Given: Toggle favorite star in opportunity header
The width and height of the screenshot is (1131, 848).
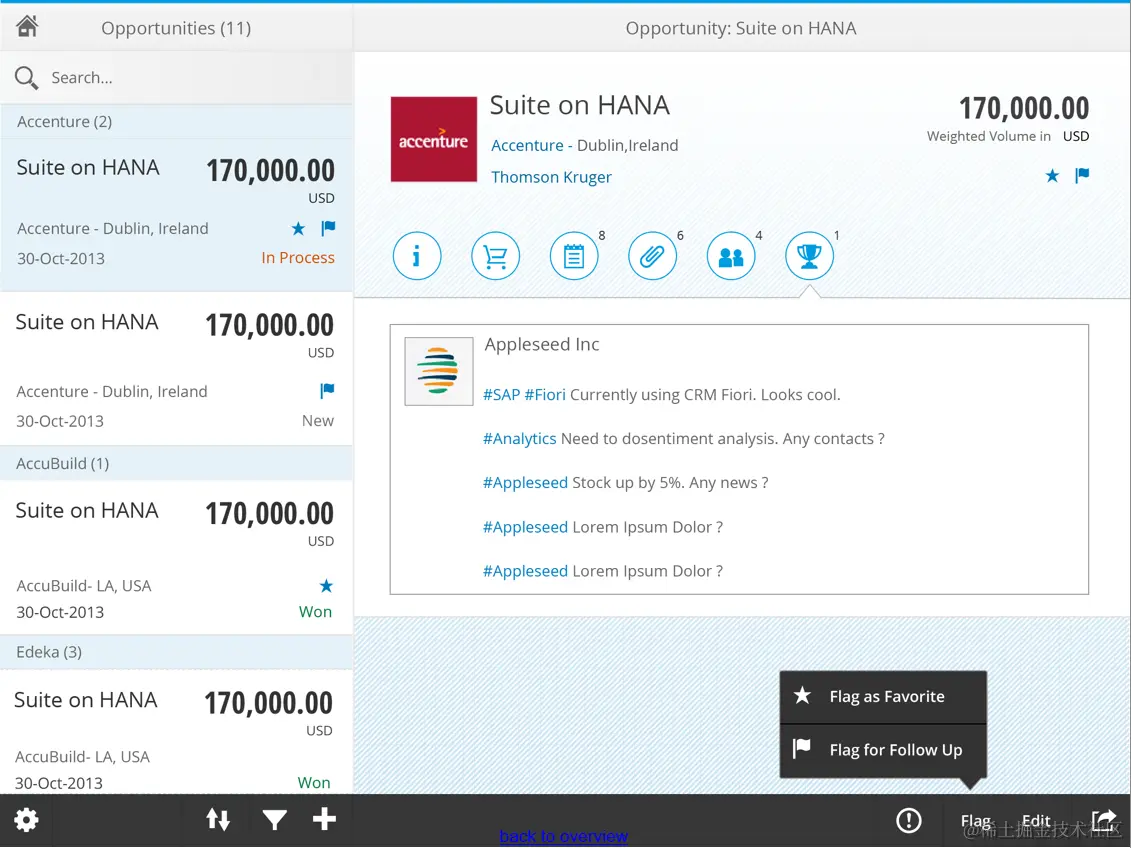Looking at the screenshot, I should click(x=1052, y=175).
